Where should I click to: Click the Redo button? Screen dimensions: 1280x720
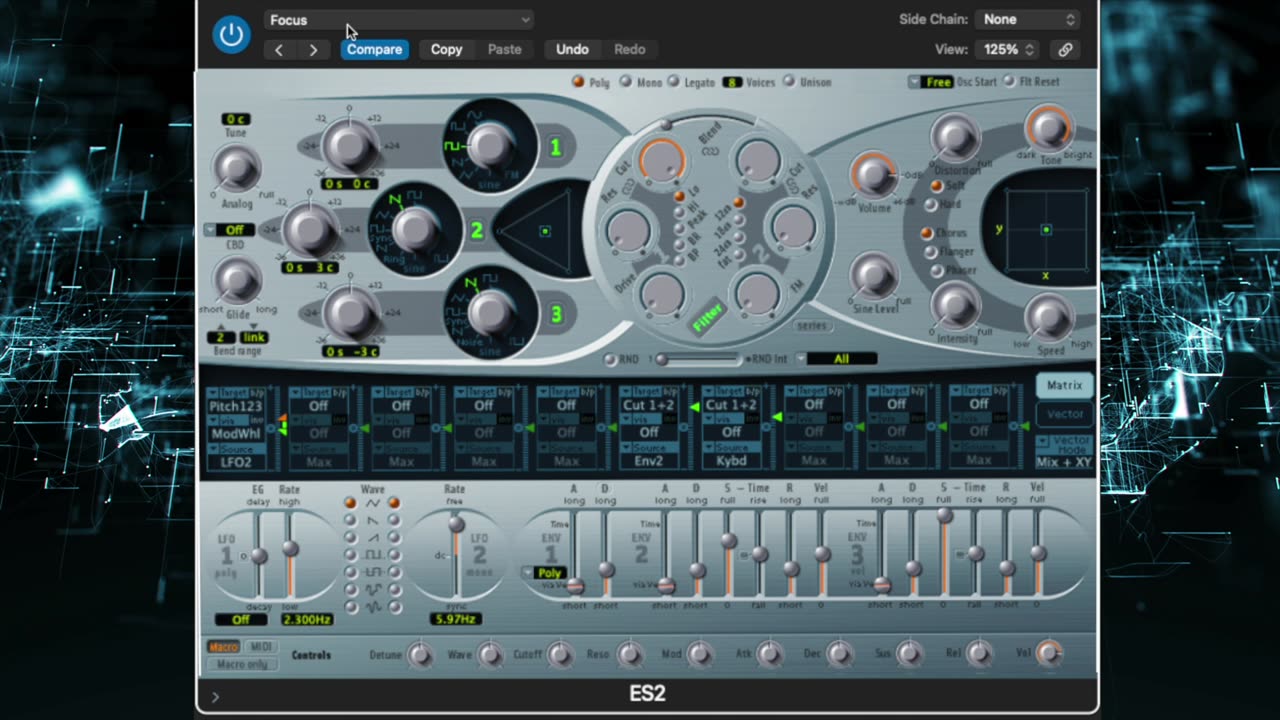[x=629, y=49]
